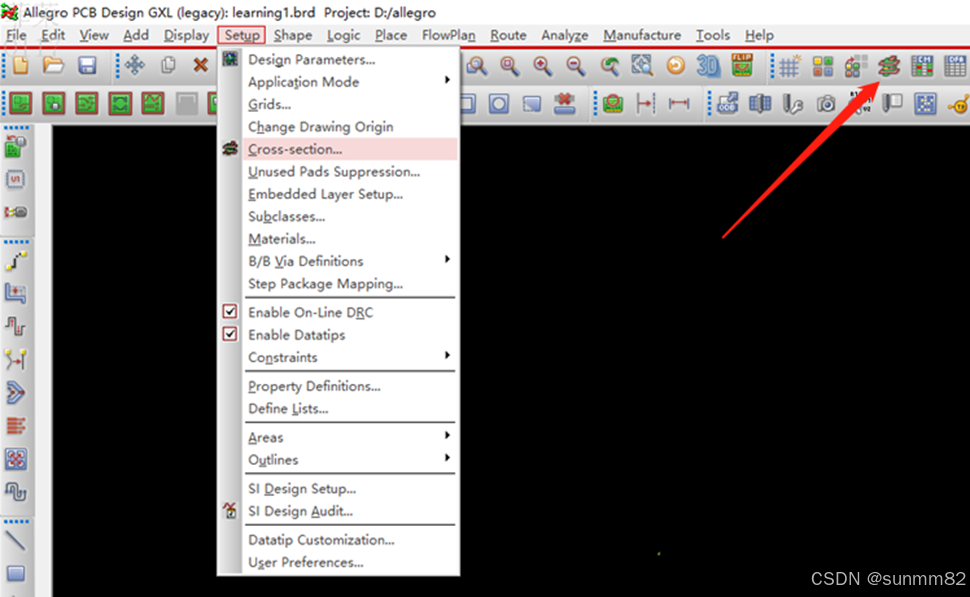Open User Preferences
This screenshot has height=597, width=970.
(350, 562)
